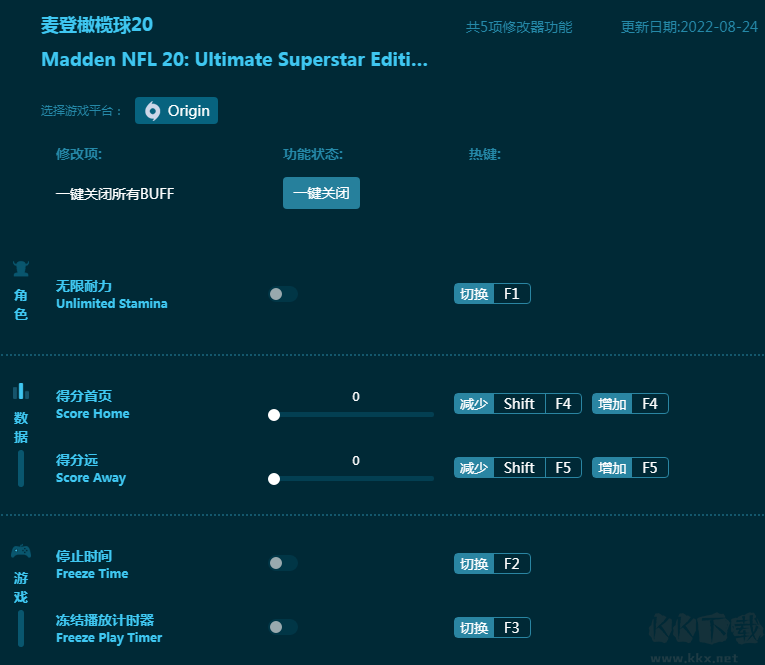Click the Score Home slider handle
765x665 pixels.
(274, 415)
